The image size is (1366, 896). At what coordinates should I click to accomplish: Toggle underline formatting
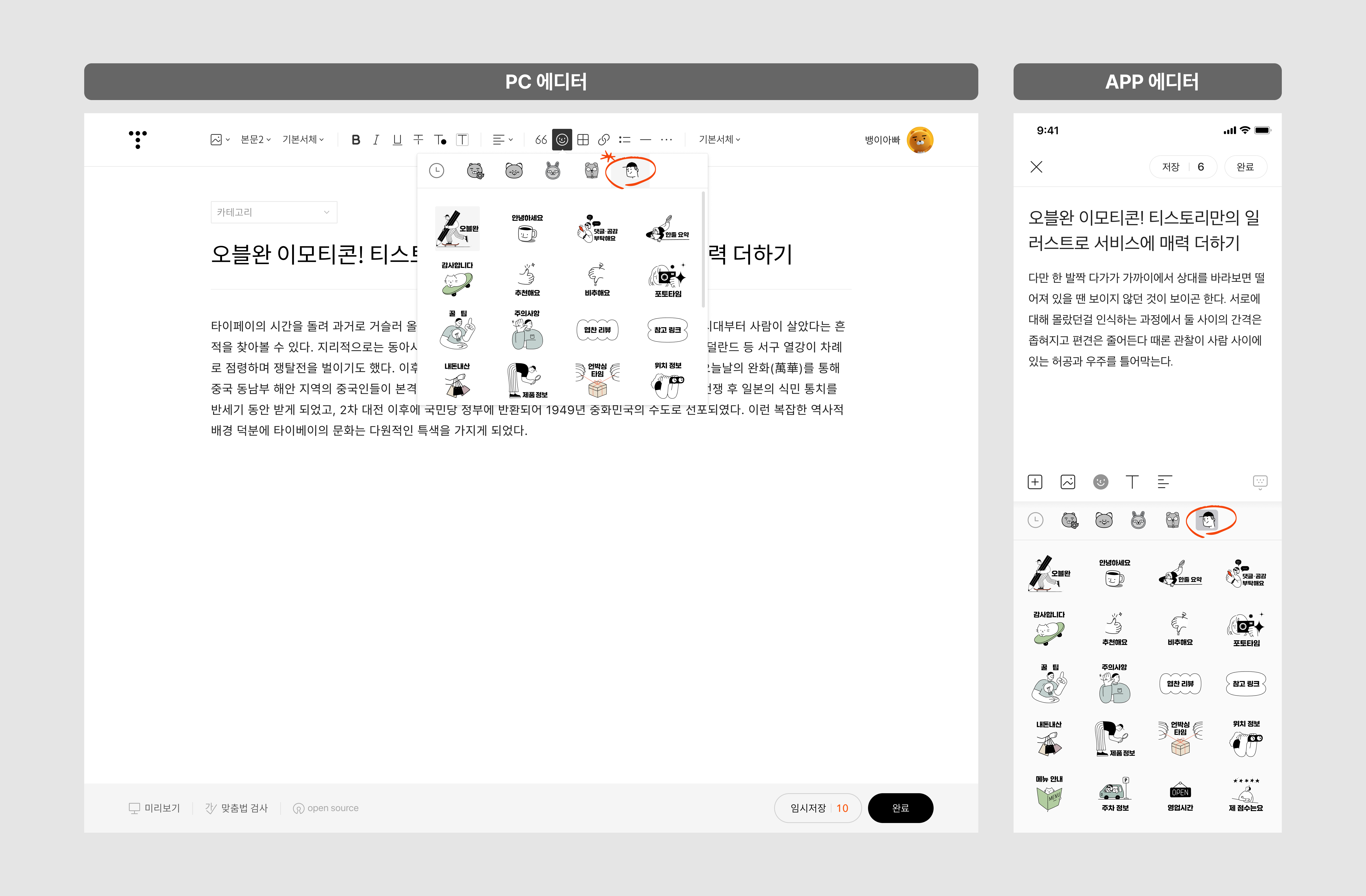[x=397, y=139]
